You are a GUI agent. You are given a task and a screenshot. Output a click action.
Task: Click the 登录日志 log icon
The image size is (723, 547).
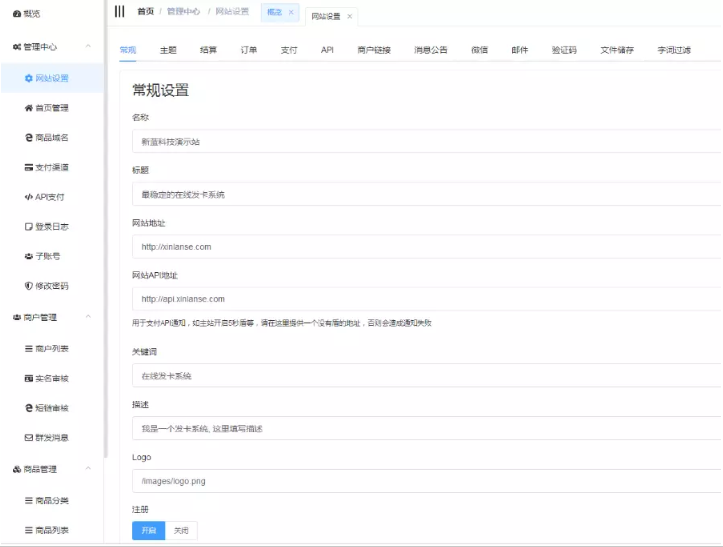tap(28, 227)
